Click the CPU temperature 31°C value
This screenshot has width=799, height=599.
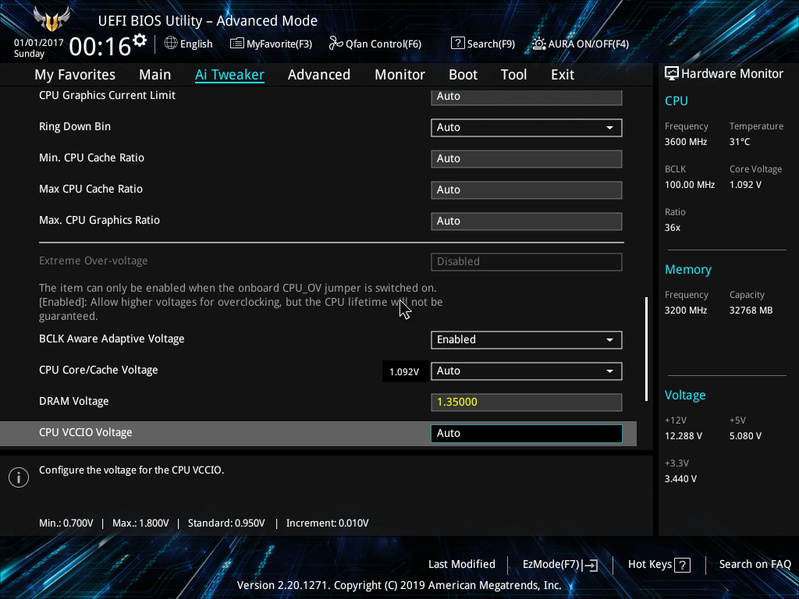pos(739,142)
